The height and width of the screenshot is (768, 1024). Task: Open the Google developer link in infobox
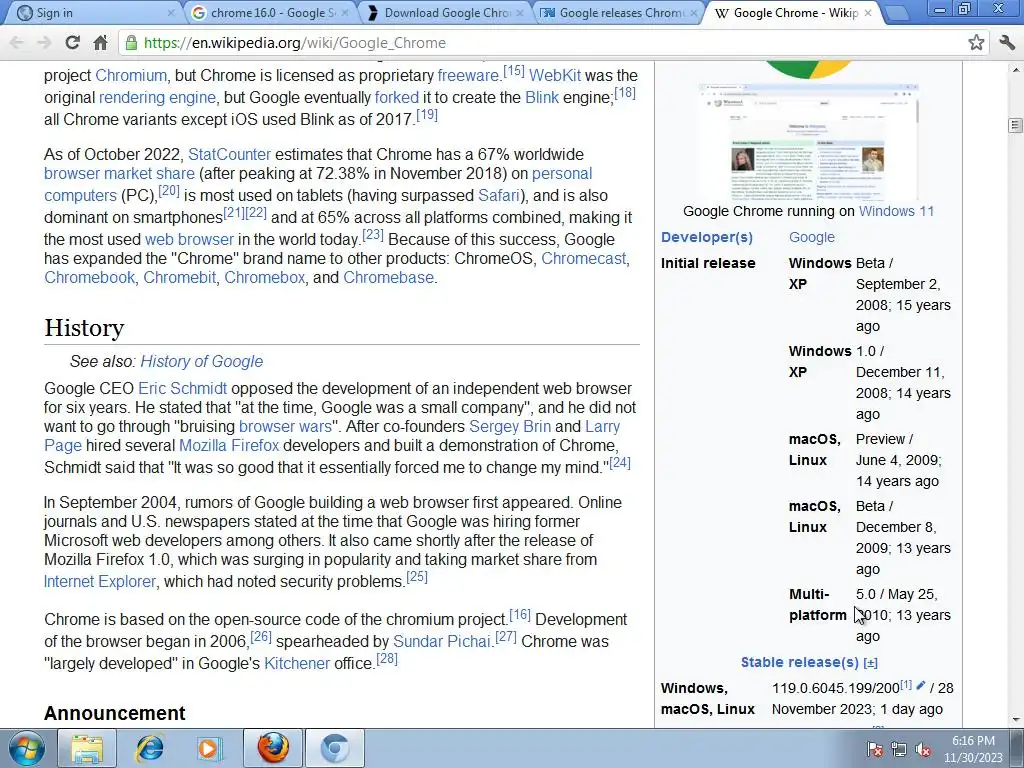(x=812, y=238)
